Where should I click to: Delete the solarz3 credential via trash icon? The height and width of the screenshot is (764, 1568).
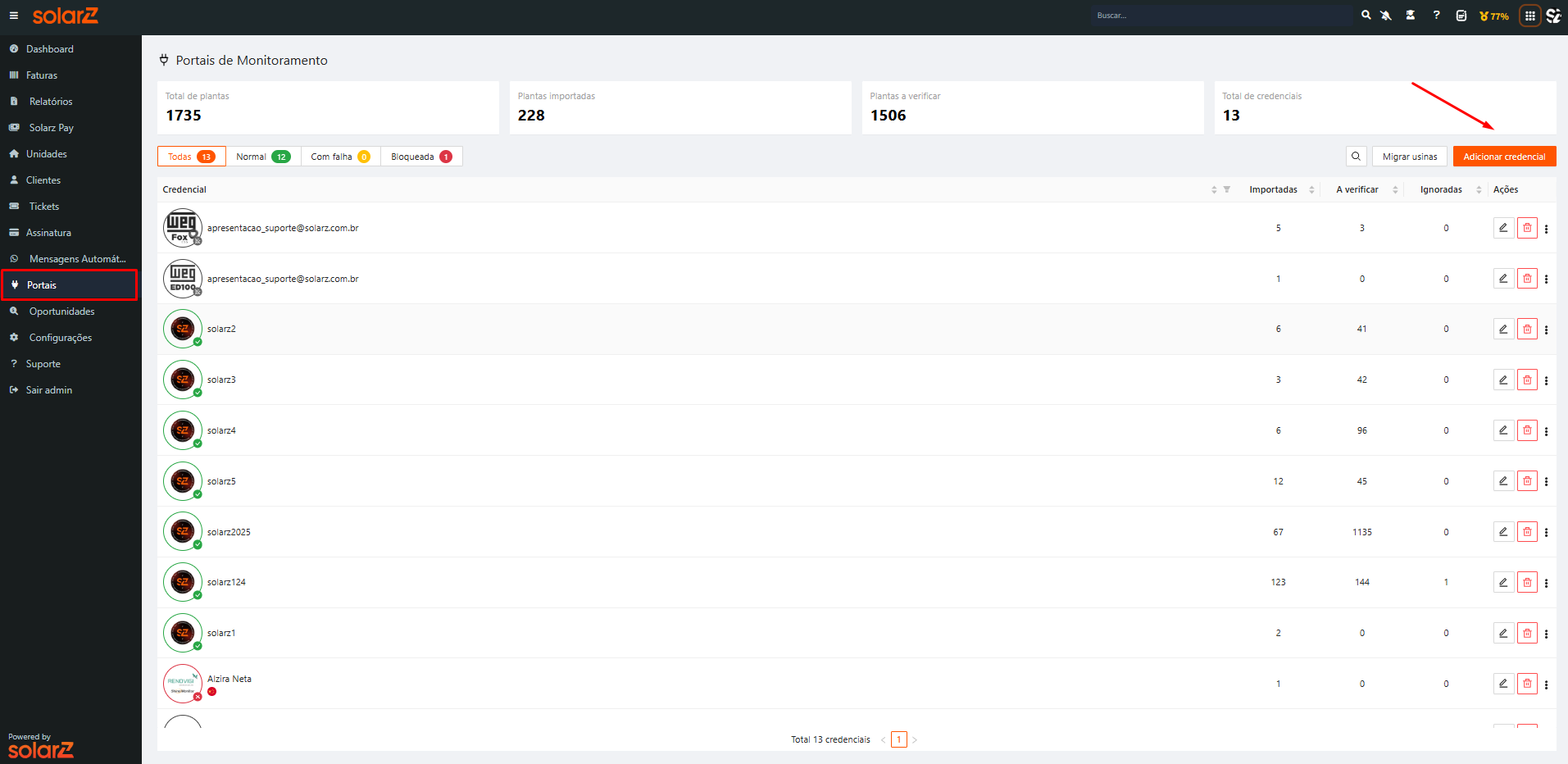1527,380
